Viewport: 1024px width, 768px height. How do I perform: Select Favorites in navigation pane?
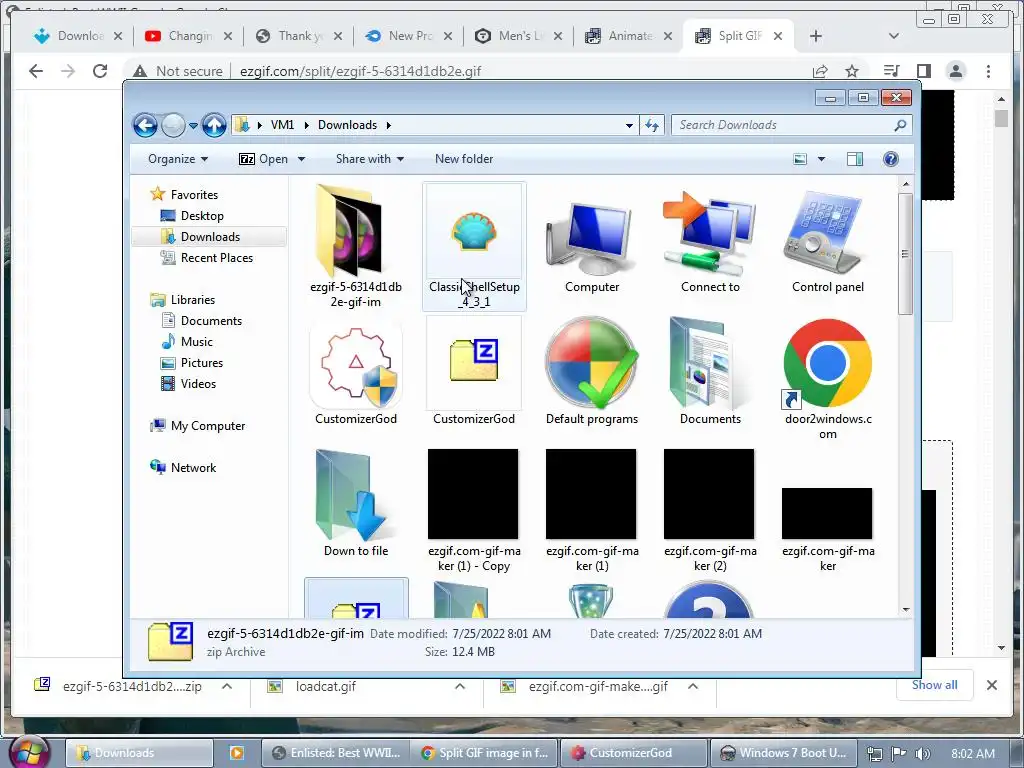click(194, 195)
